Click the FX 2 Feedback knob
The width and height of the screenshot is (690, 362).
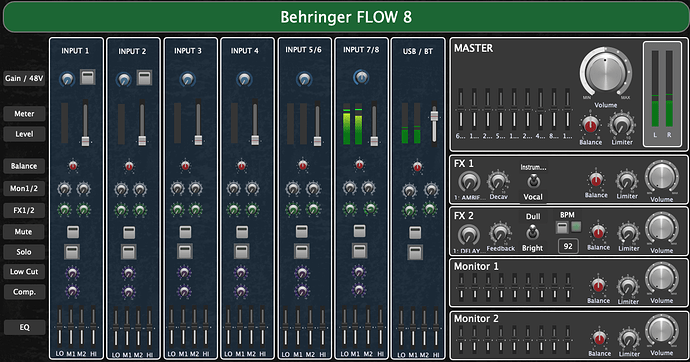click(500, 233)
